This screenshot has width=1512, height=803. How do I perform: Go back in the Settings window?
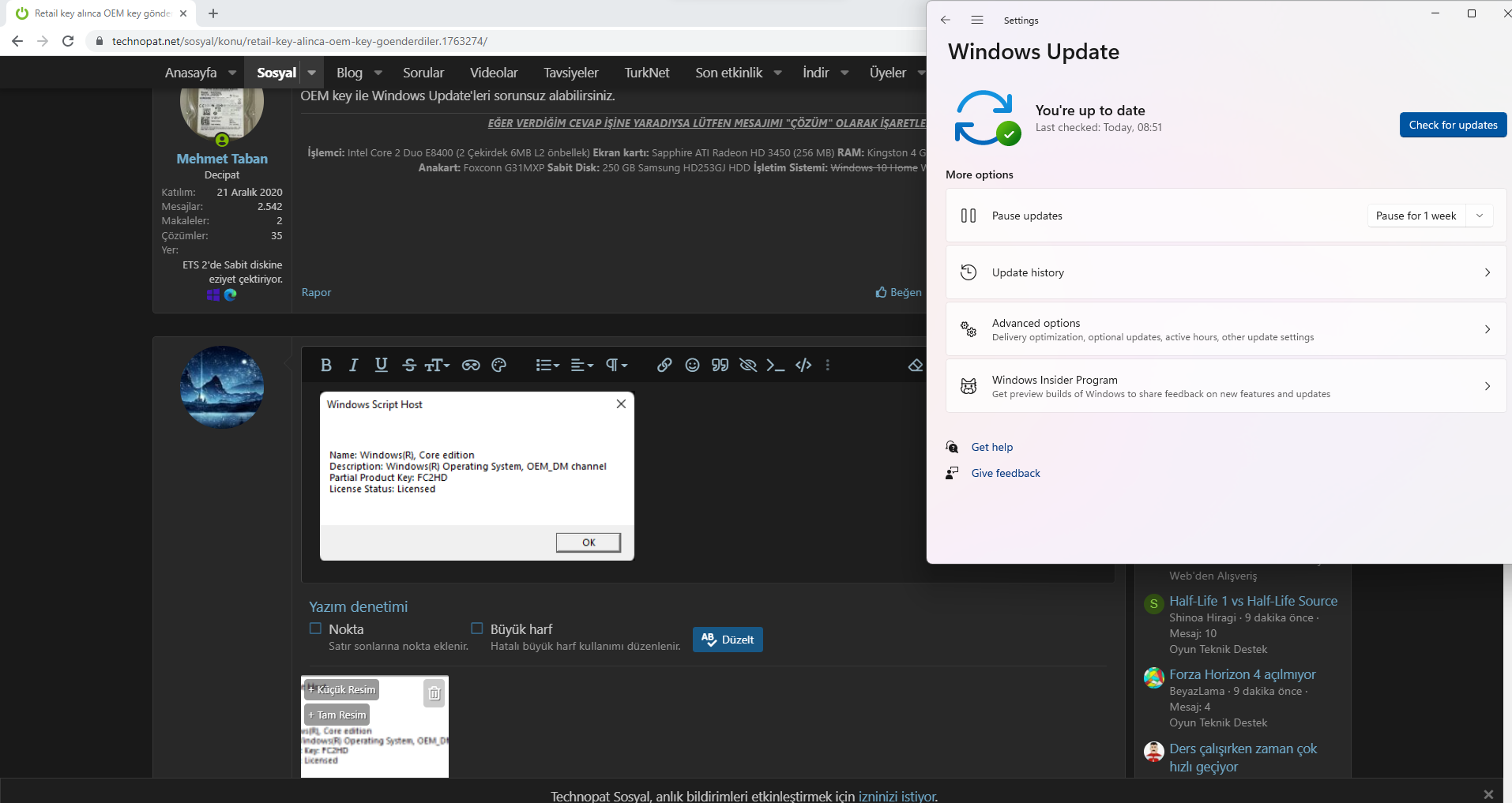946,20
